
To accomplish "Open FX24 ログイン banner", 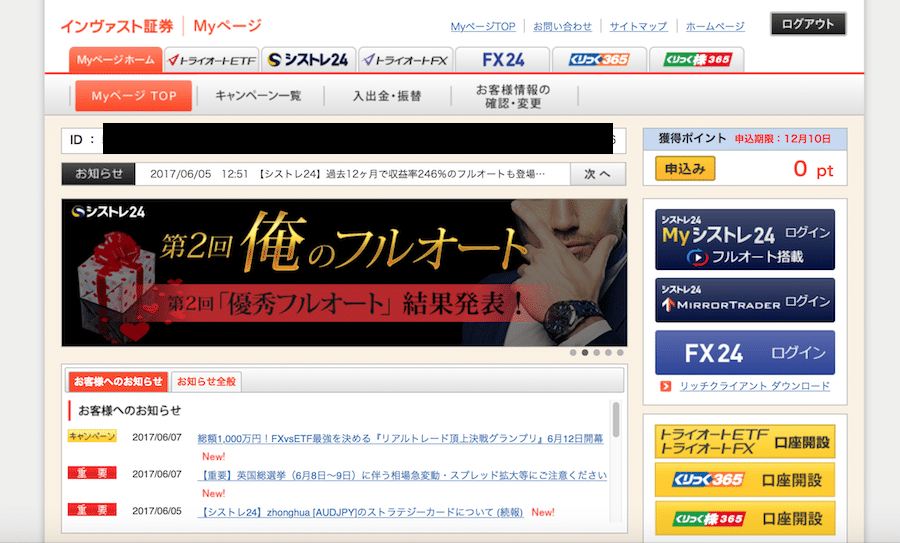I will tap(745, 352).
